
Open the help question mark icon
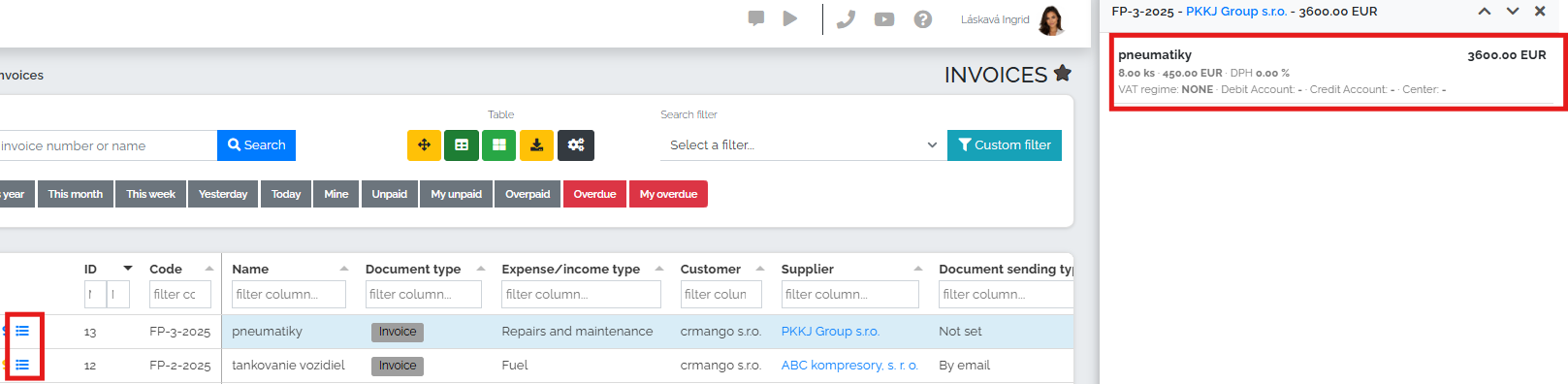(923, 19)
